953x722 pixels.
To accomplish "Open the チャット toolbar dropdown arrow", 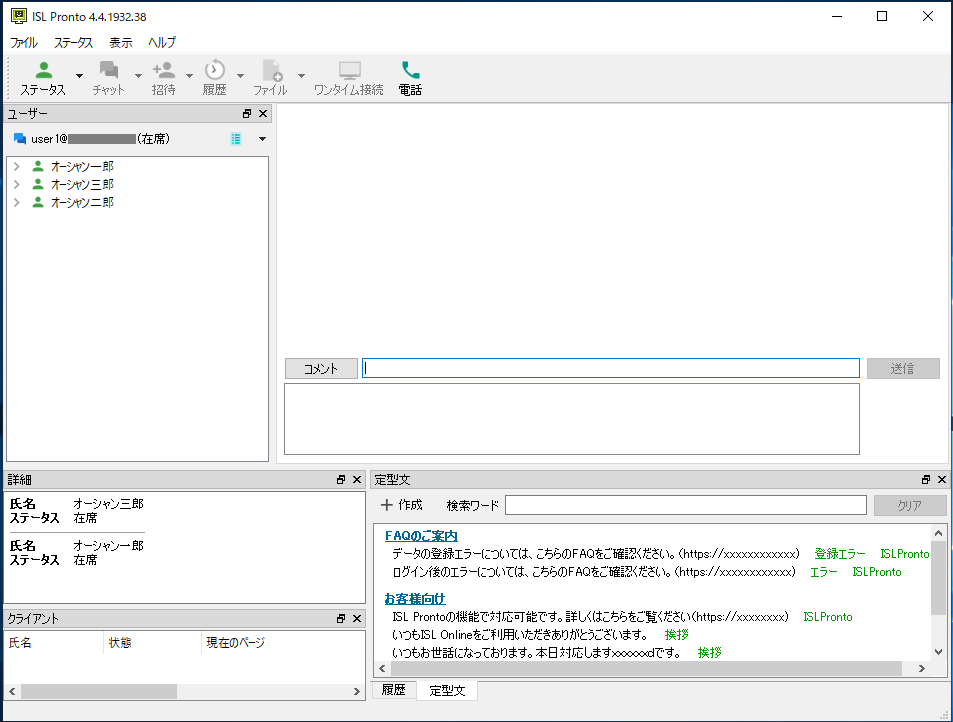I will [x=138, y=76].
